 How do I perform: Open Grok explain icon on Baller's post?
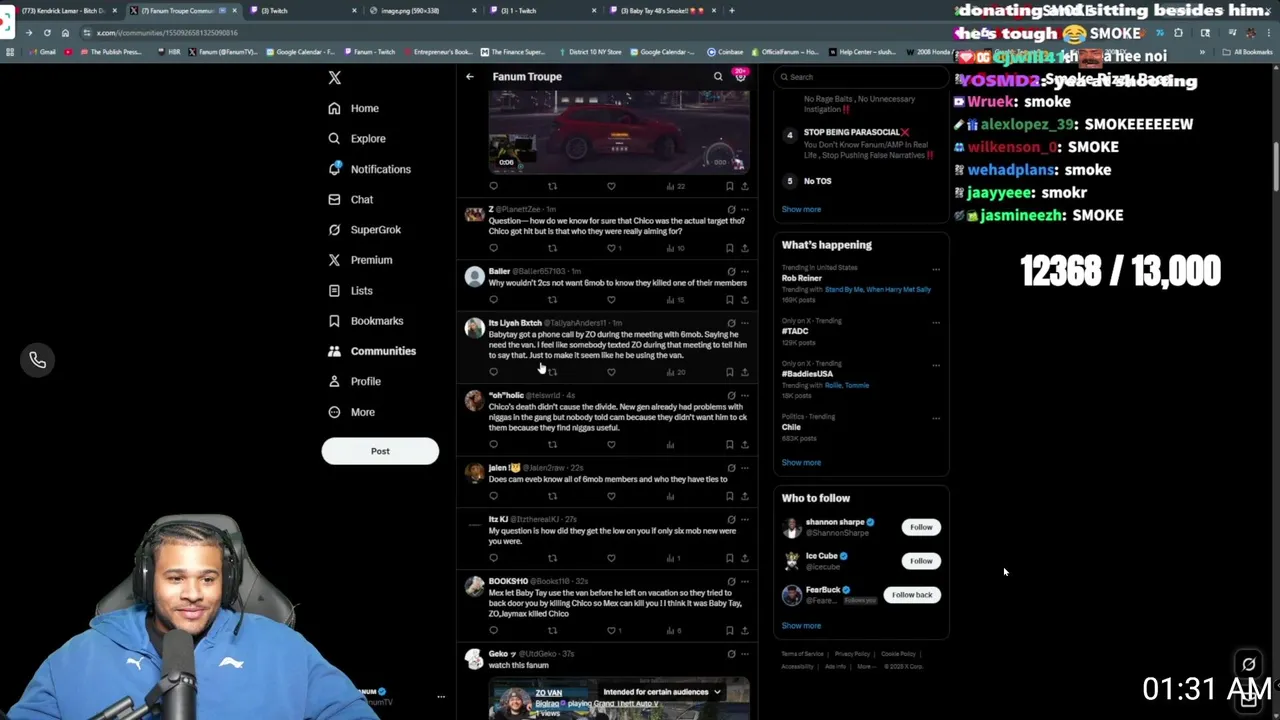[731, 271]
